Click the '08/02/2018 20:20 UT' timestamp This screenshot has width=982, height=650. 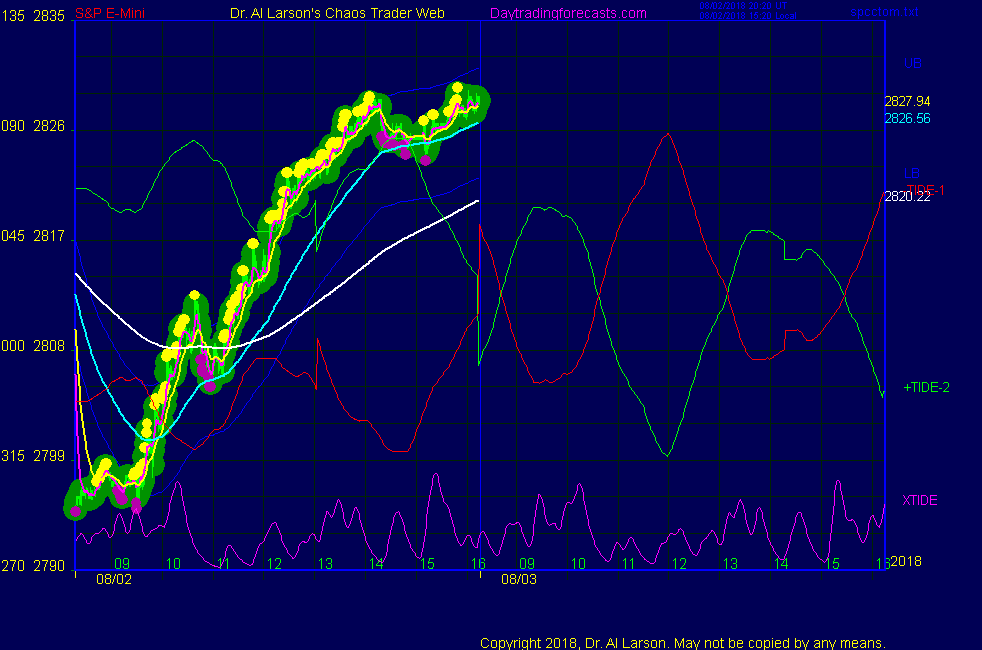tap(743, 6)
